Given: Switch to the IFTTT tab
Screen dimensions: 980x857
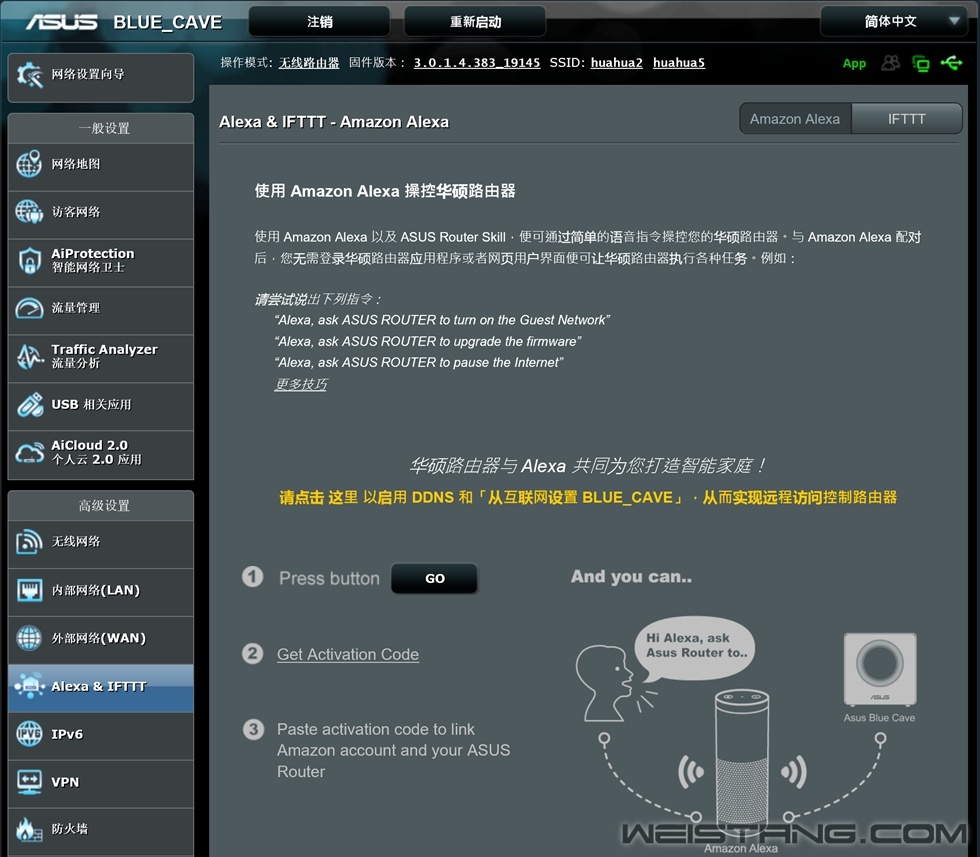Looking at the screenshot, I should pyautogui.click(x=906, y=119).
